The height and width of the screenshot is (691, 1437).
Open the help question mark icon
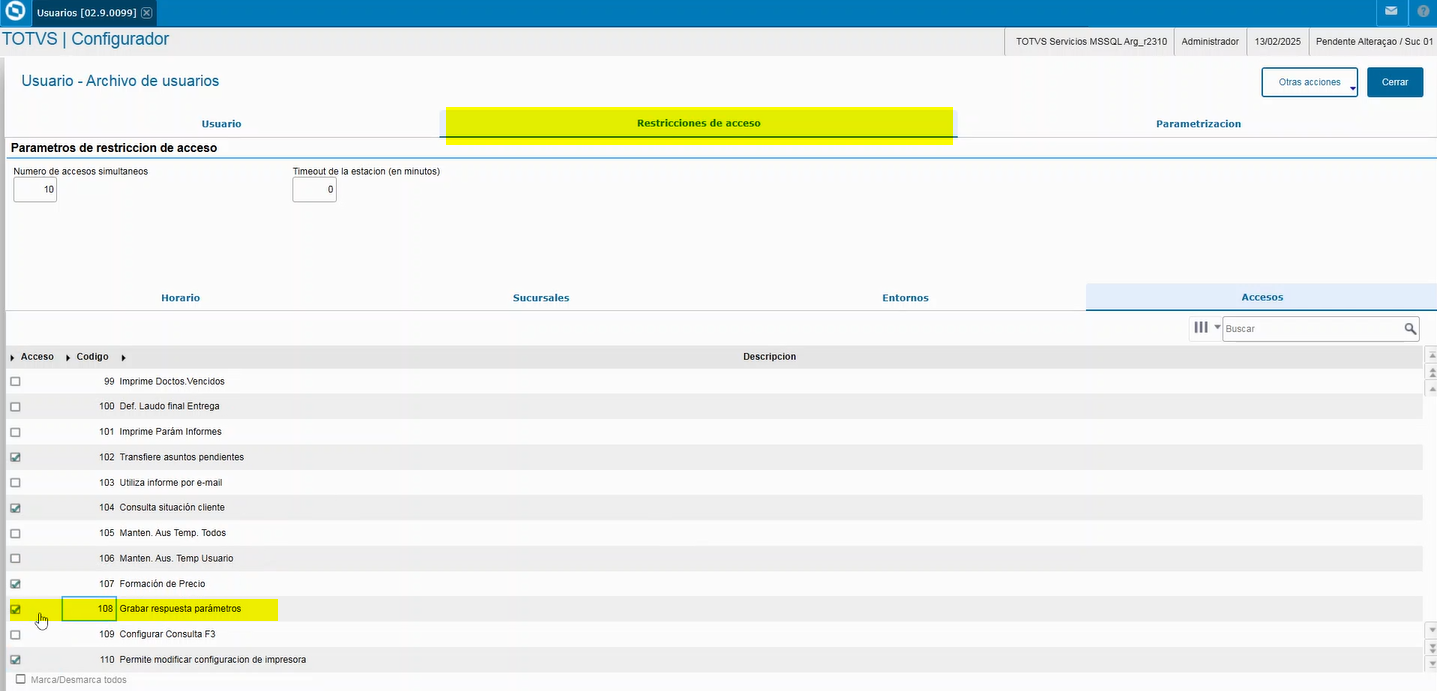1423,12
